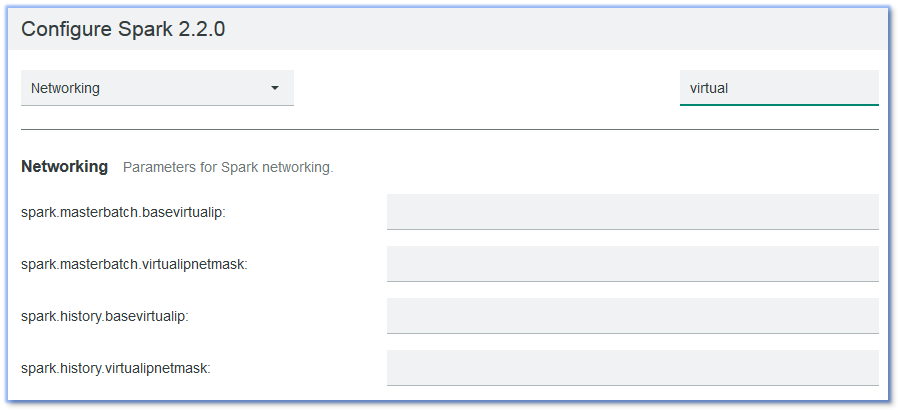
Task: Select the spark.masterbatch.virtualipnetmask text box
Action: point(632,264)
